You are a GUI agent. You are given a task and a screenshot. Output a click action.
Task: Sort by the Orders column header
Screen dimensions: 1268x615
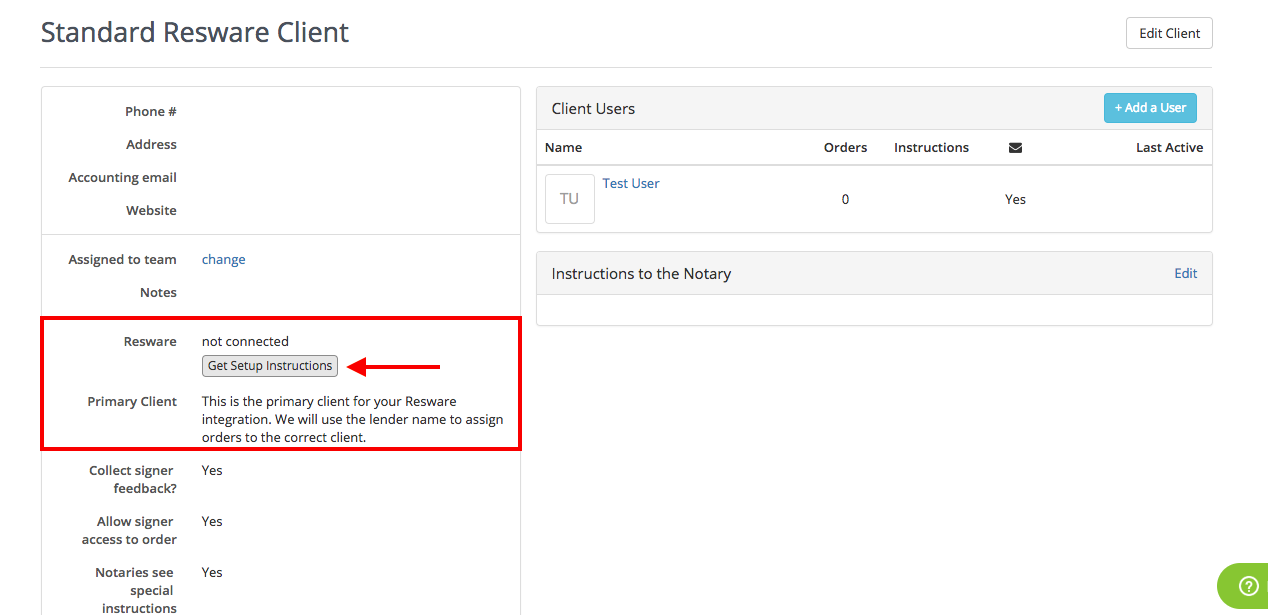845,147
